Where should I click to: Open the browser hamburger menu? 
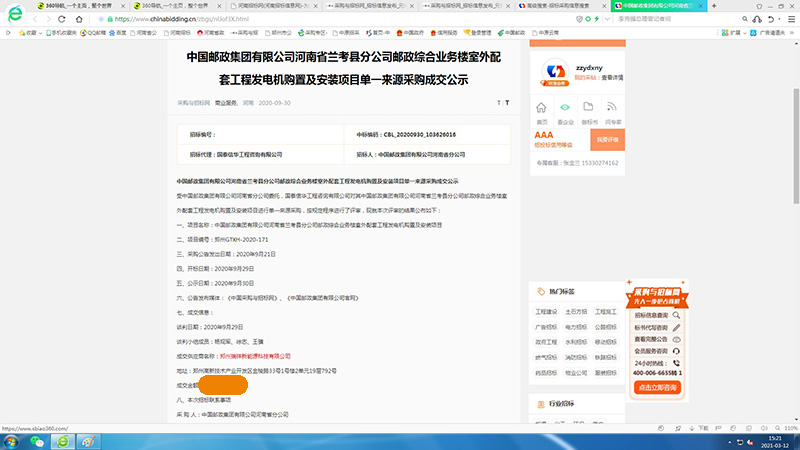coord(791,19)
